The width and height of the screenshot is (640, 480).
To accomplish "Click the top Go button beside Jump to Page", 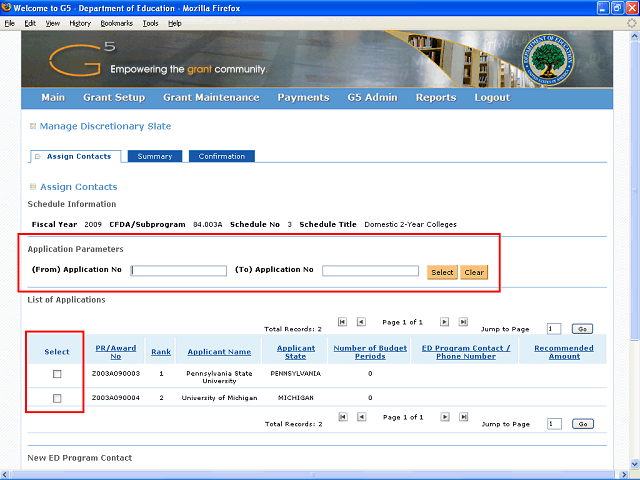I will pos(582,329).
